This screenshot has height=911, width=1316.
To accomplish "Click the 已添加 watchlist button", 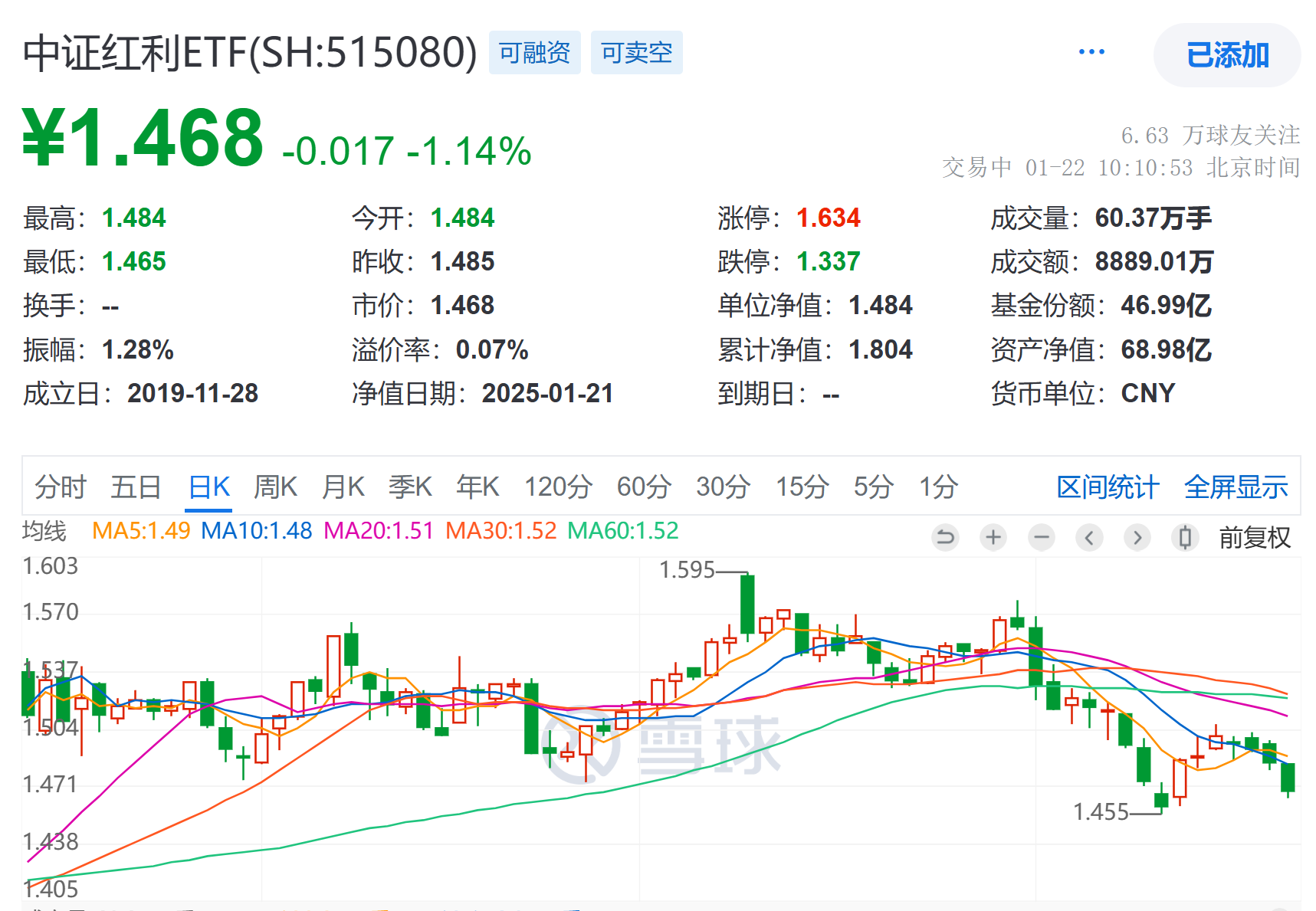I will tap(1226, 54).
